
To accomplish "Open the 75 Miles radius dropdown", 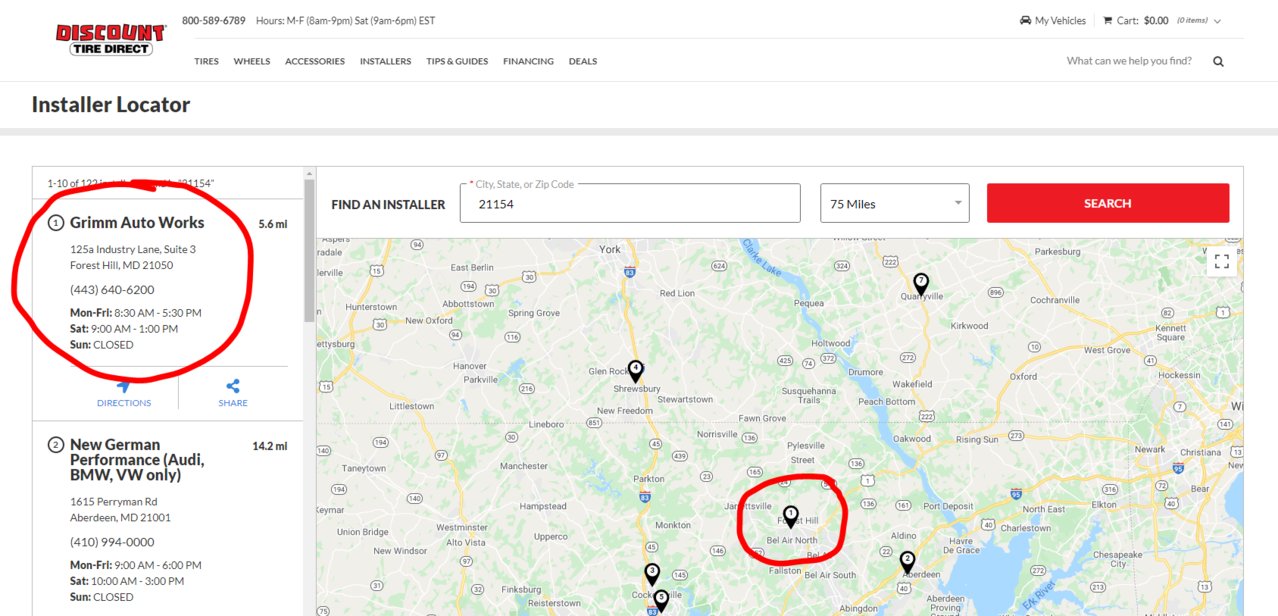I will click(x=895, y=203).
